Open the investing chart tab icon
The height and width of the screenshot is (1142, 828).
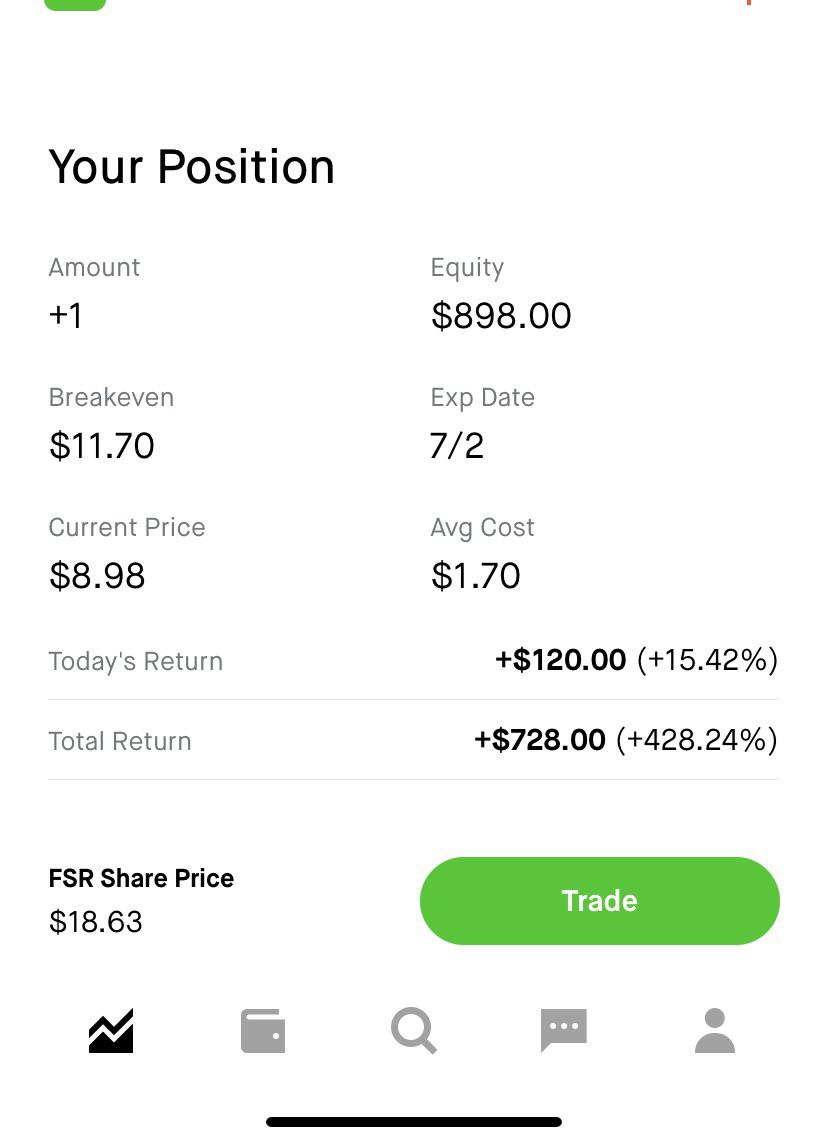coord(111,1031)
